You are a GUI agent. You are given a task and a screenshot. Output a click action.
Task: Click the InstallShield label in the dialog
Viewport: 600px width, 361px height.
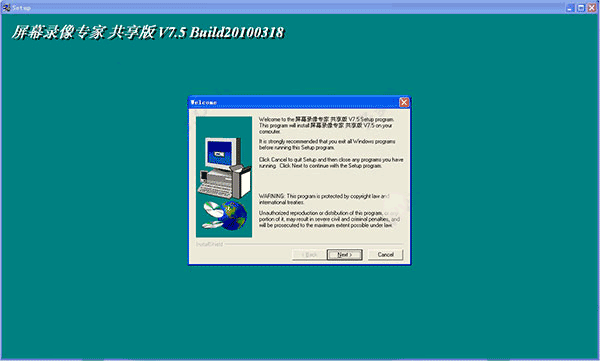click(x=209, y=244)
